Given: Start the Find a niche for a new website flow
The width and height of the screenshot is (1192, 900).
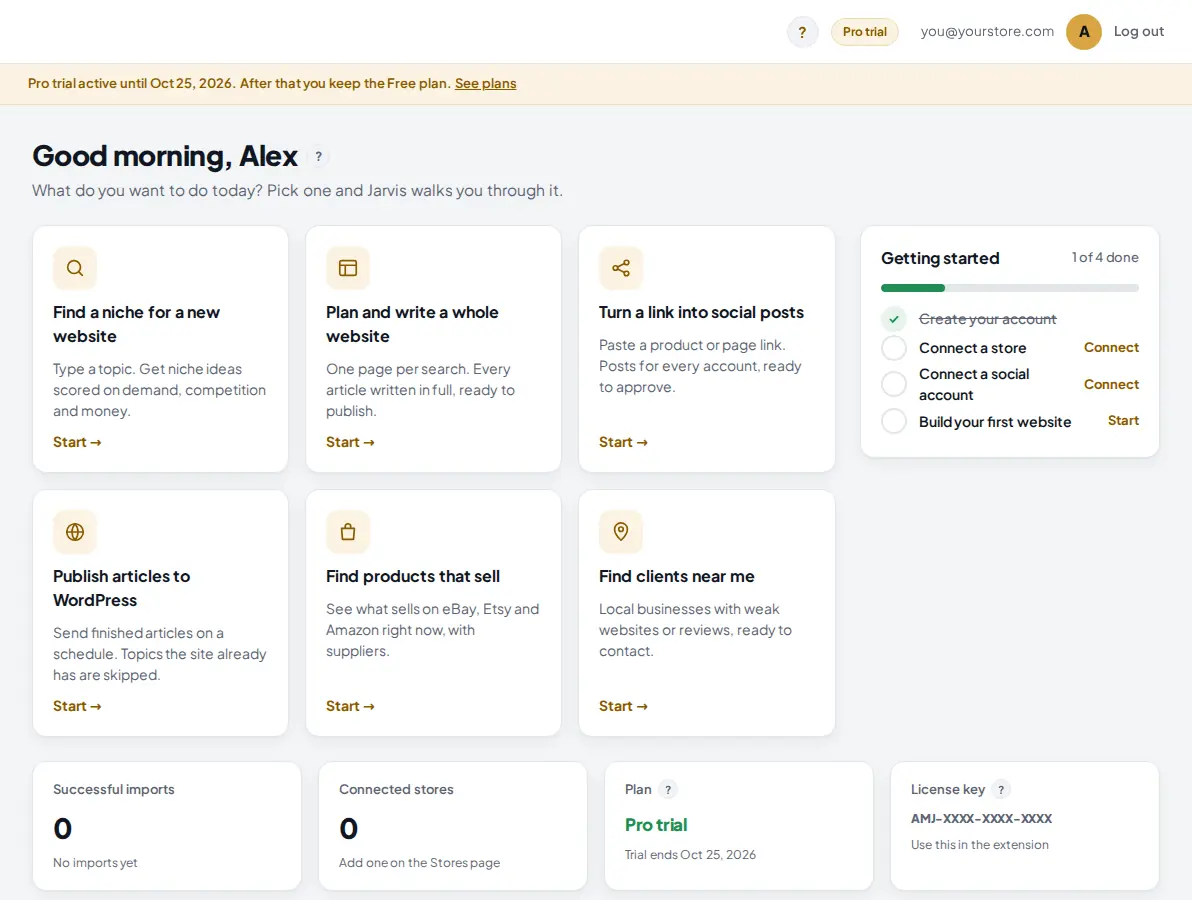Looking at the screenshot, I should pyautogui.click(x=77, y=442).
